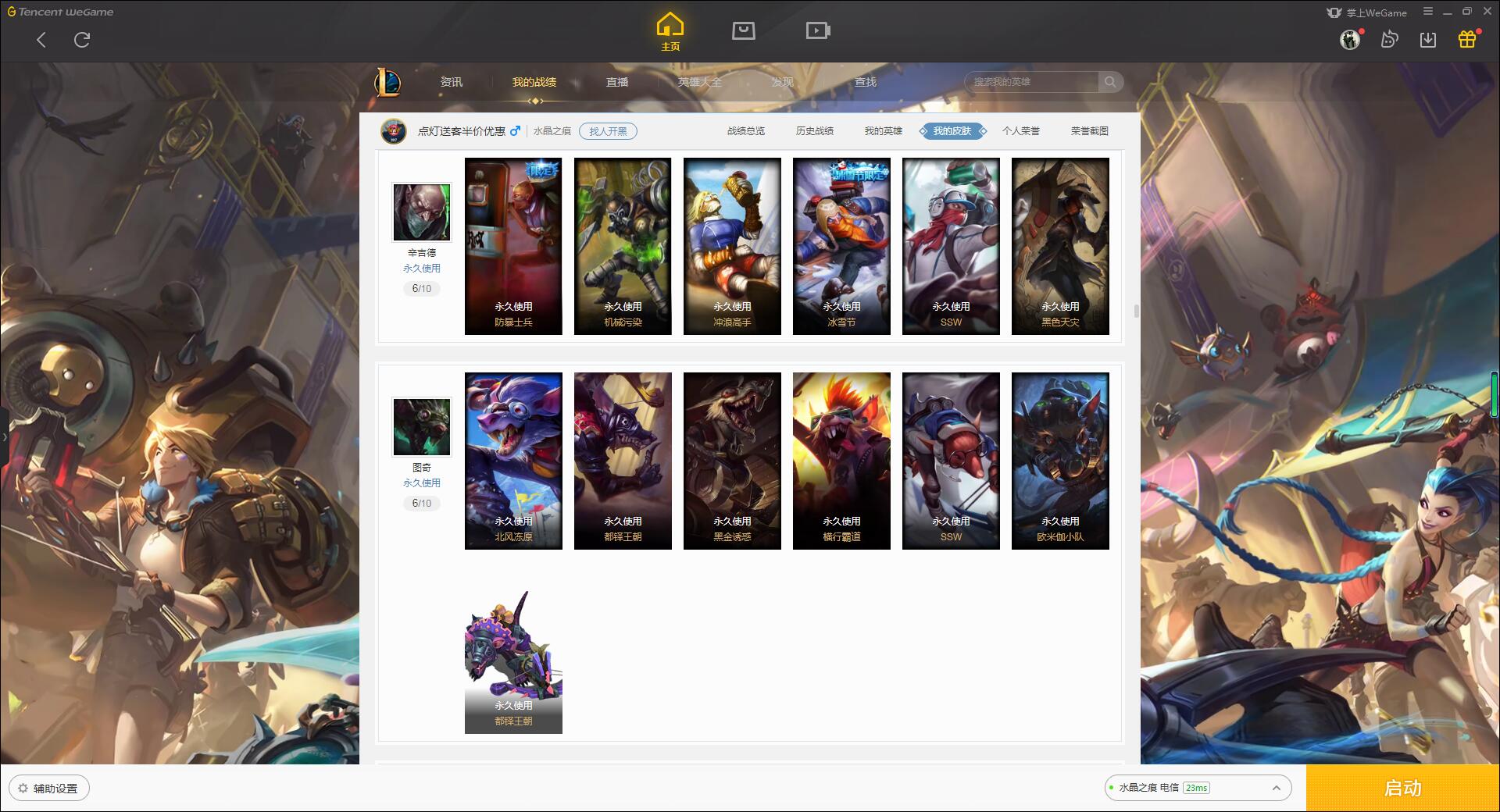Open the 主页 home icon
Viewport: 1500px width, 812px height.
coord(670,32)
